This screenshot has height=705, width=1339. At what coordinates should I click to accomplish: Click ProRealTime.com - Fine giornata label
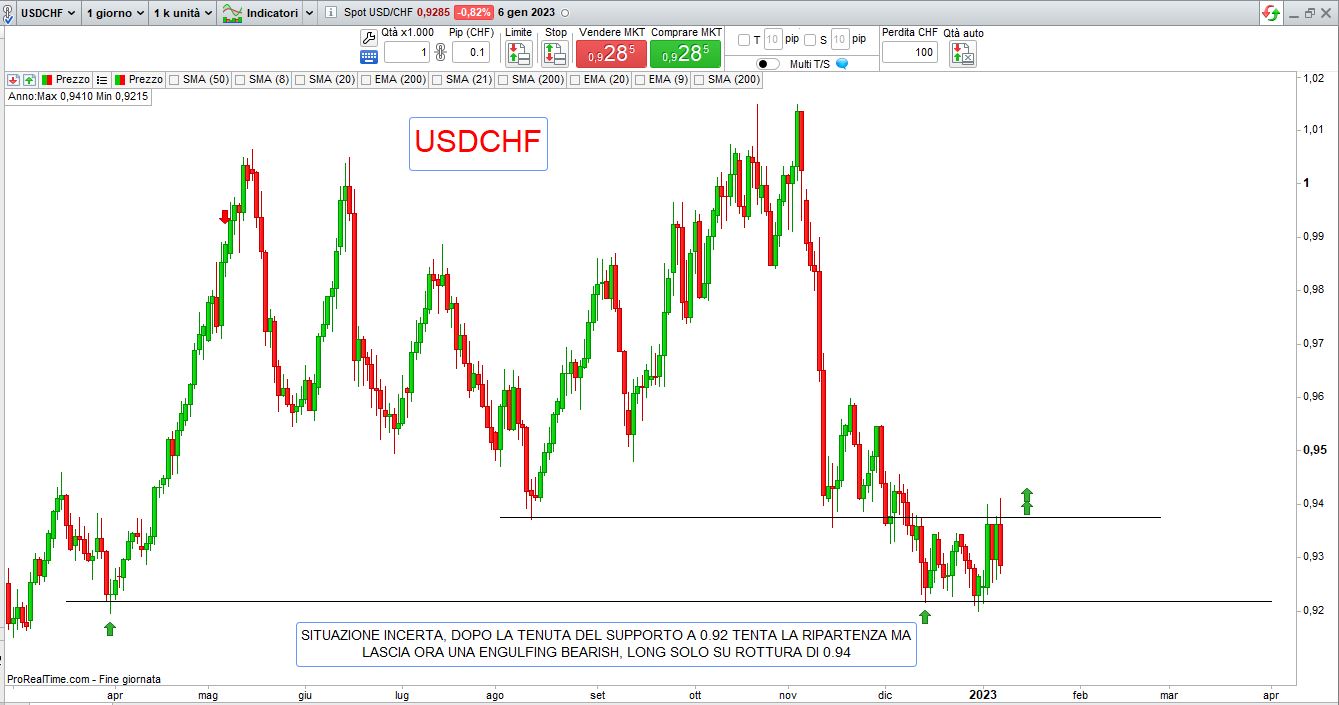(x=84, y=679)
